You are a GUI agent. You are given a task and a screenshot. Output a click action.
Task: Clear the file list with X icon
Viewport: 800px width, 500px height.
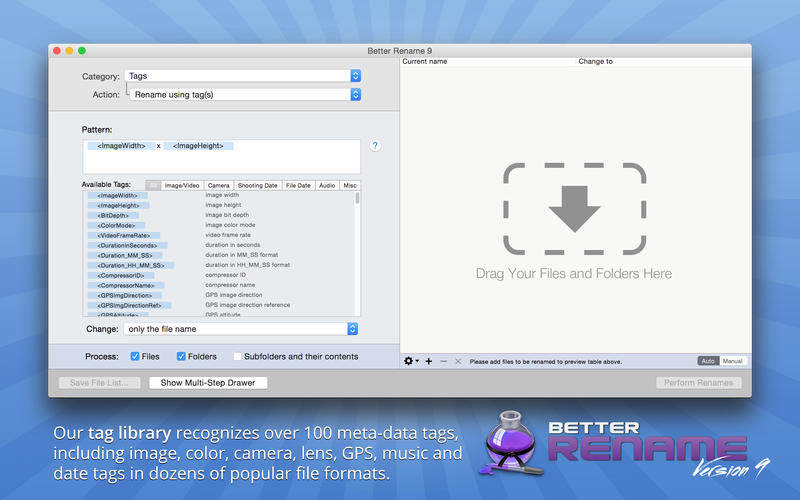458,361
